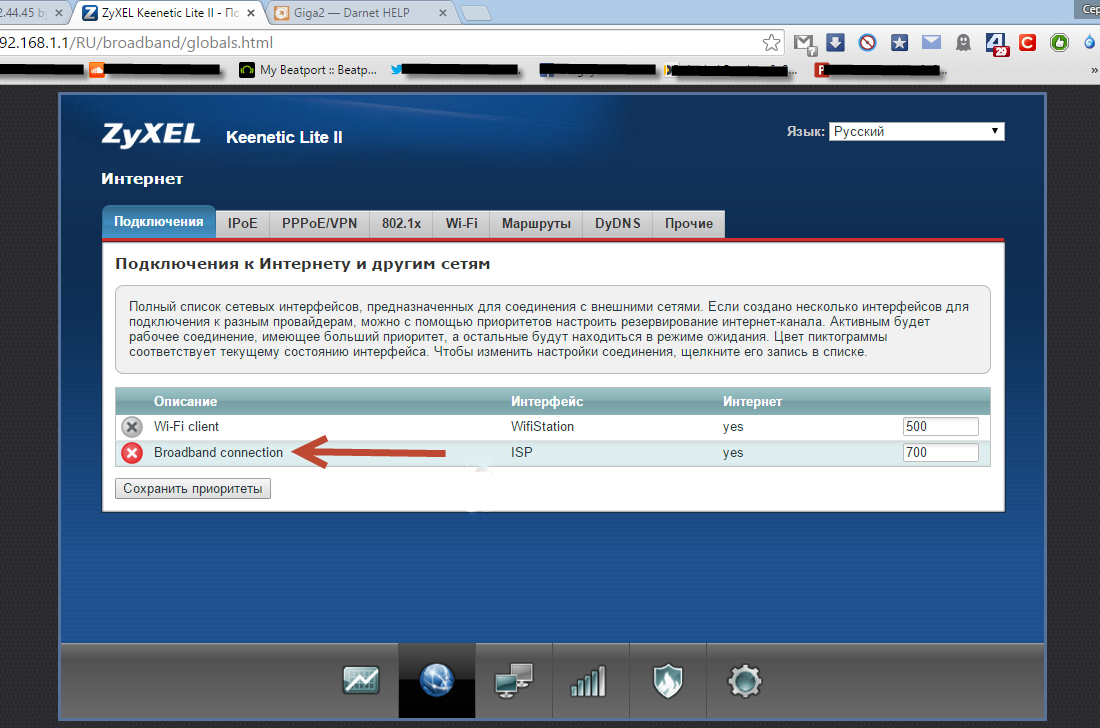Open the home network computers icon
This screenshot has height=728, width=1100.
coord(514,680)
